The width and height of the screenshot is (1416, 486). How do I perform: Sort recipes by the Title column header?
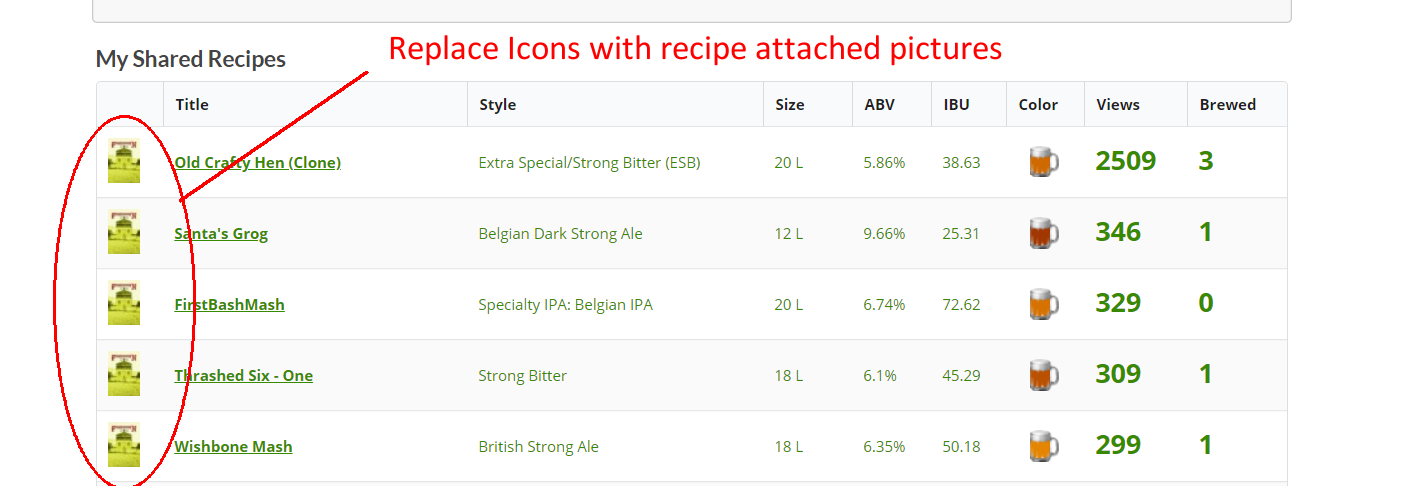click(192, 104)
